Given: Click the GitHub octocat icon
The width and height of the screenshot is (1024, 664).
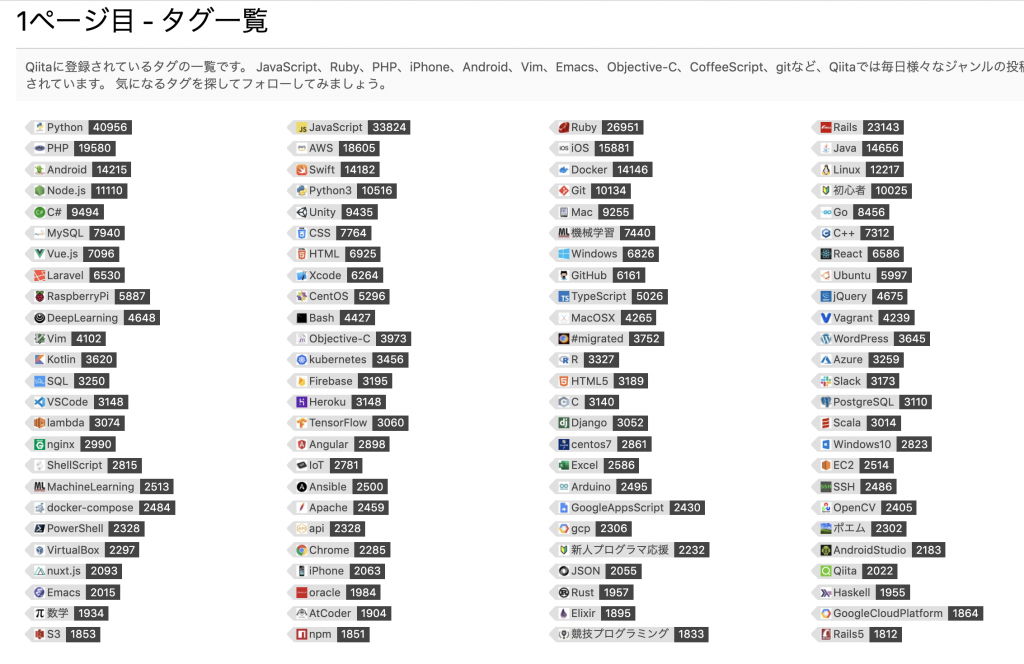Looking at the screenshot, I should pos(563,276).
